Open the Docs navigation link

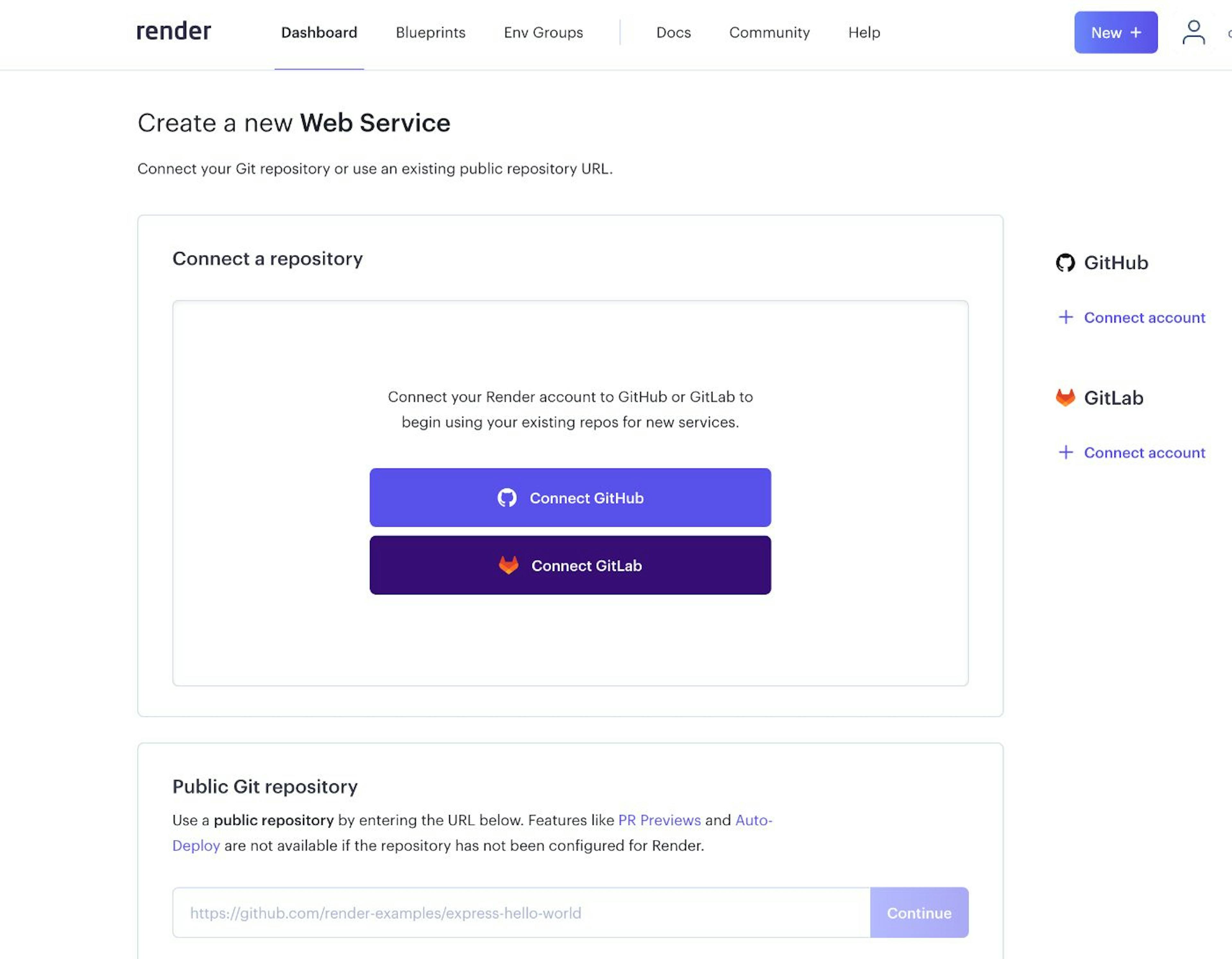673,32
